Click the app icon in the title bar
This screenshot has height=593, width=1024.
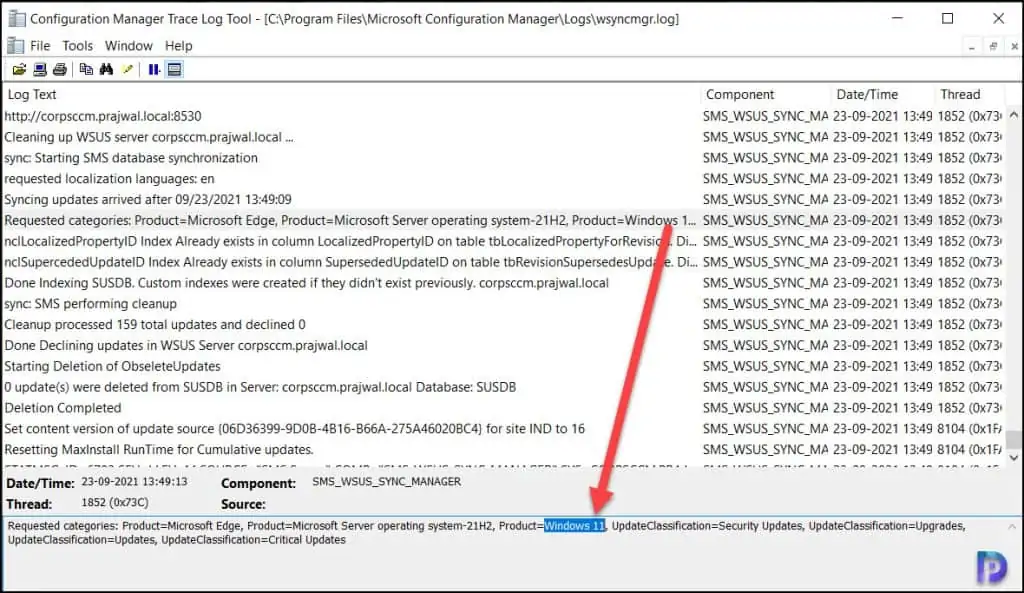(17, 18)
